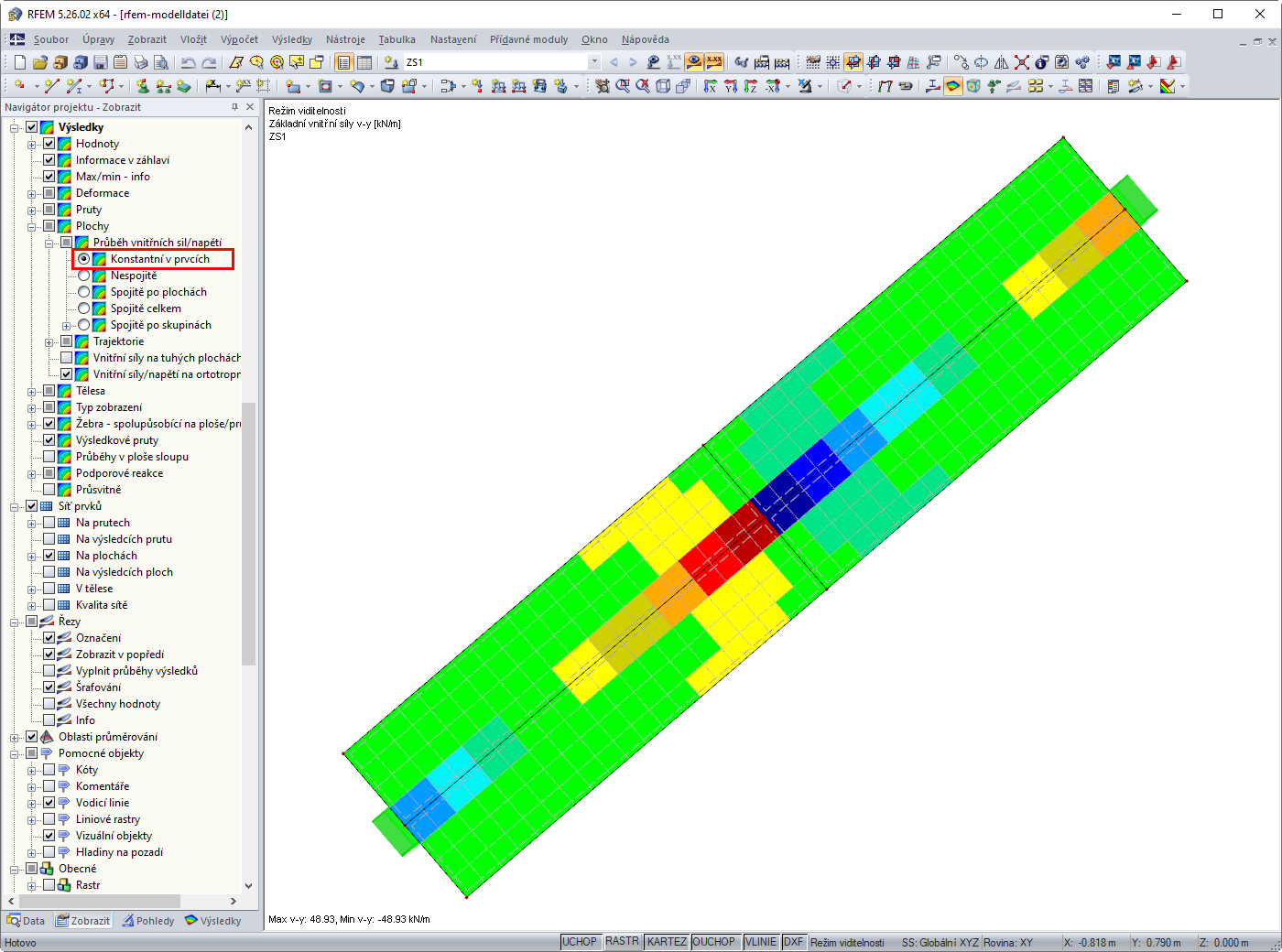Uncheck the Výsledky checkbox

click(x=32, y=127)
